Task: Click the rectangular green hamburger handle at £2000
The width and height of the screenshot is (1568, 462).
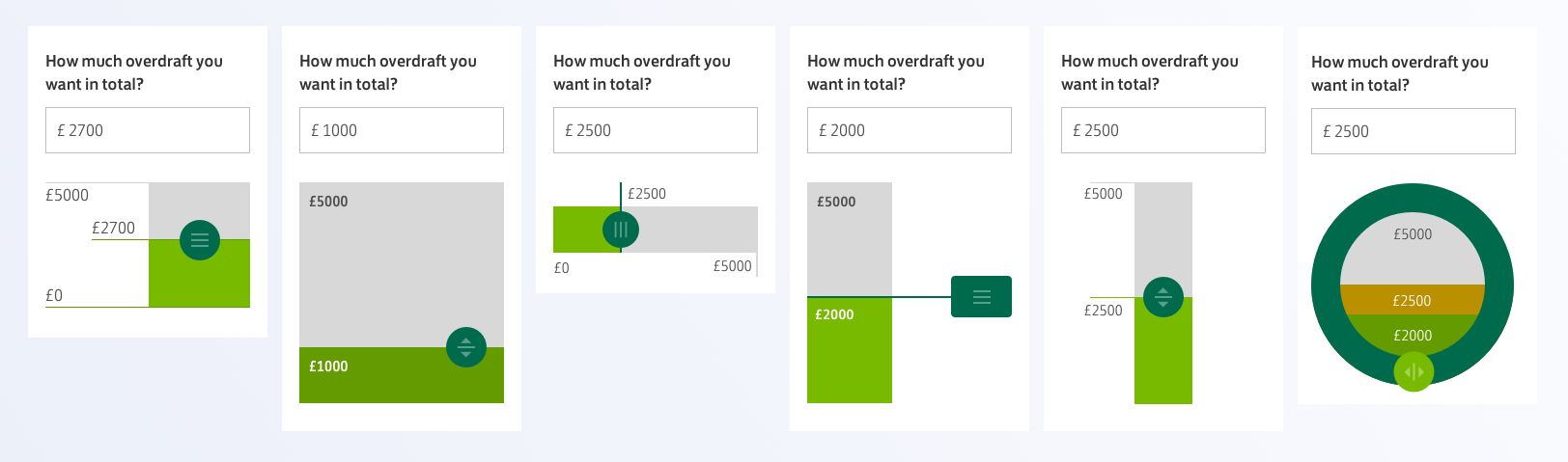Action: point(981,296)
